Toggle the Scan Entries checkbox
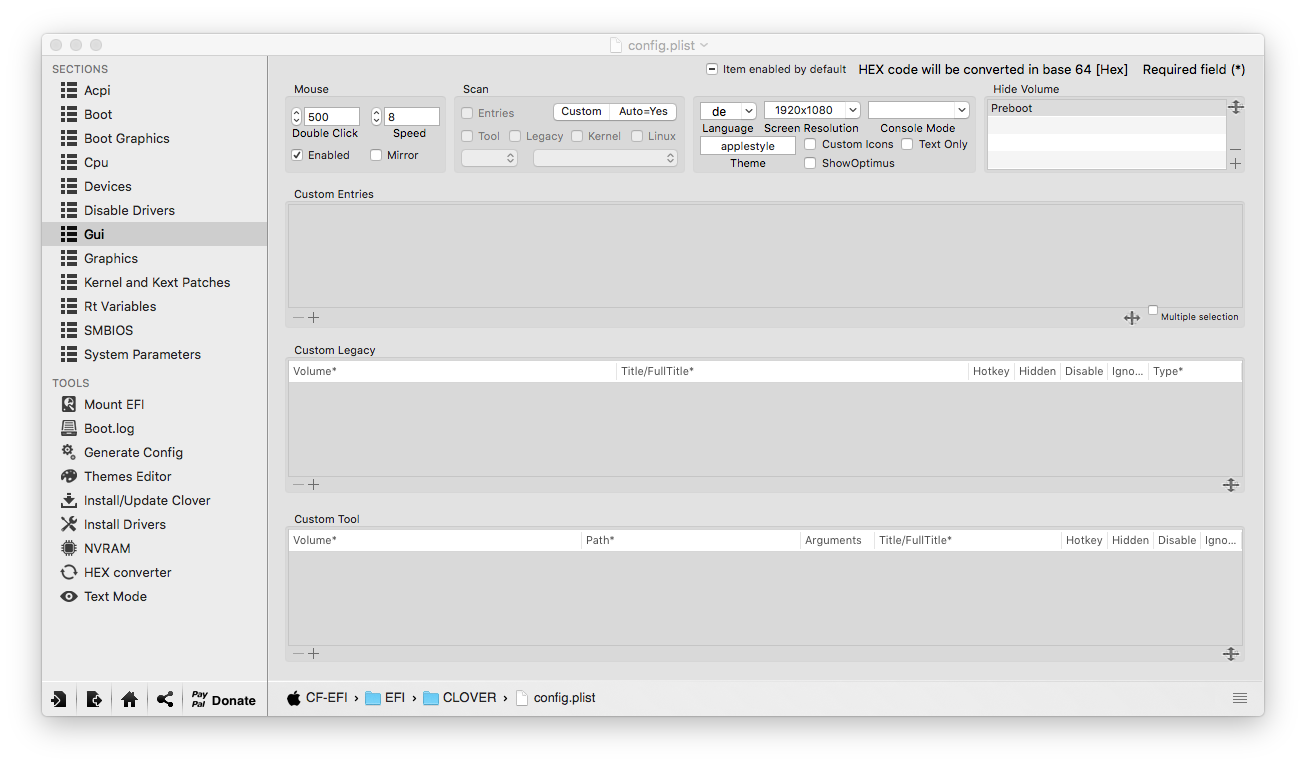Screen dimensions: 1306x766 tap(467, 113)
